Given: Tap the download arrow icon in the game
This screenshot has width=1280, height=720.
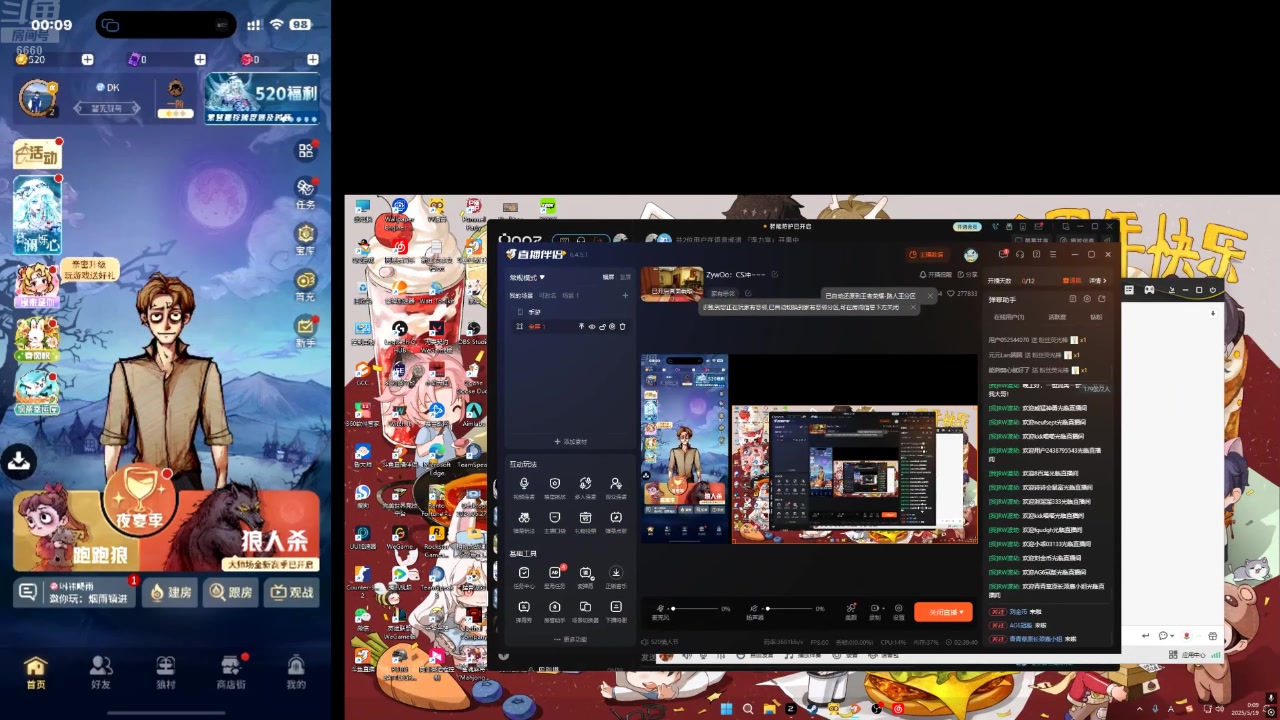Looking at the screenshot, I should tap(18, 461).
